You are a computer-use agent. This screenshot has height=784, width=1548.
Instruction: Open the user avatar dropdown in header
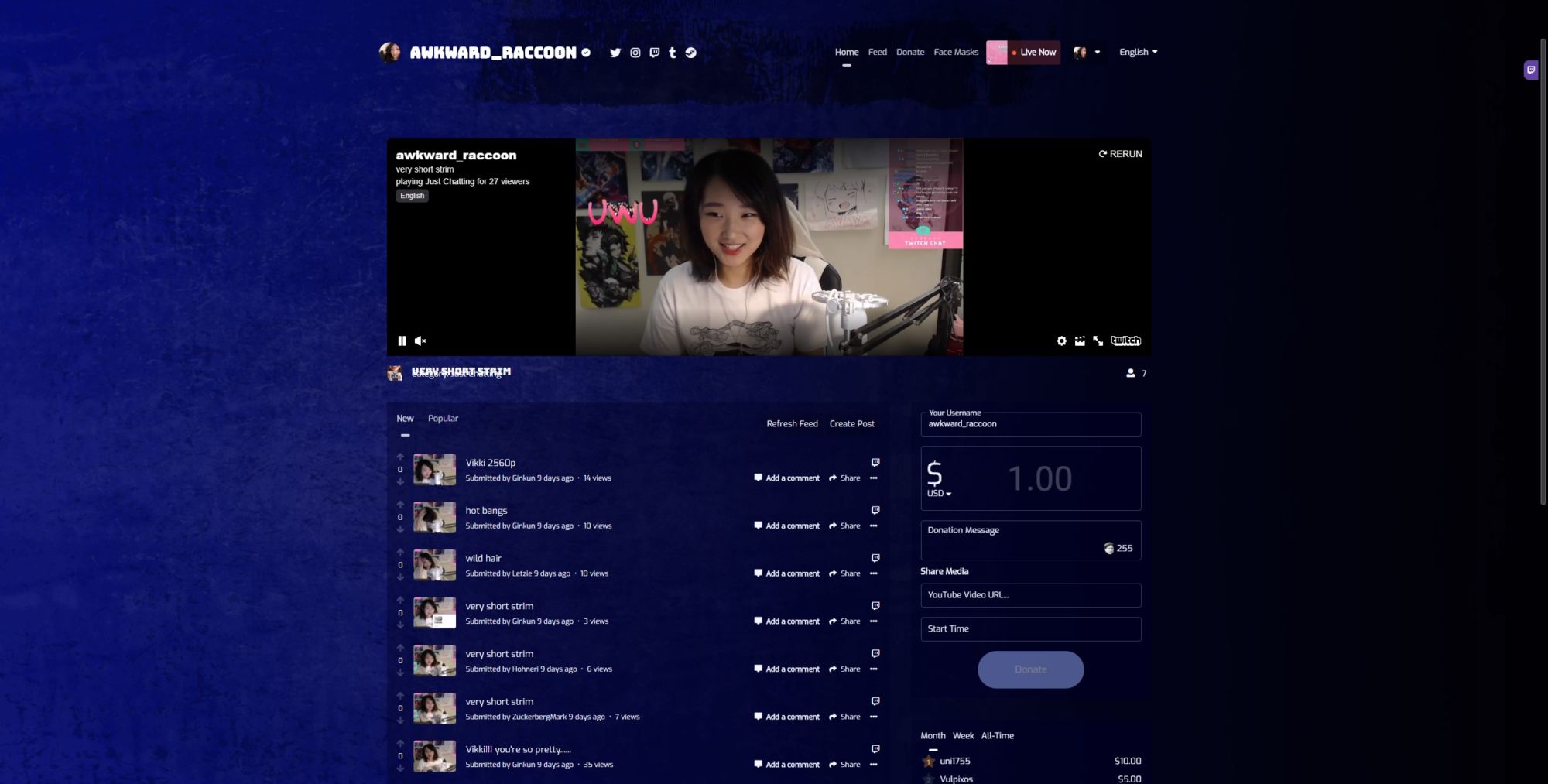1087,52
